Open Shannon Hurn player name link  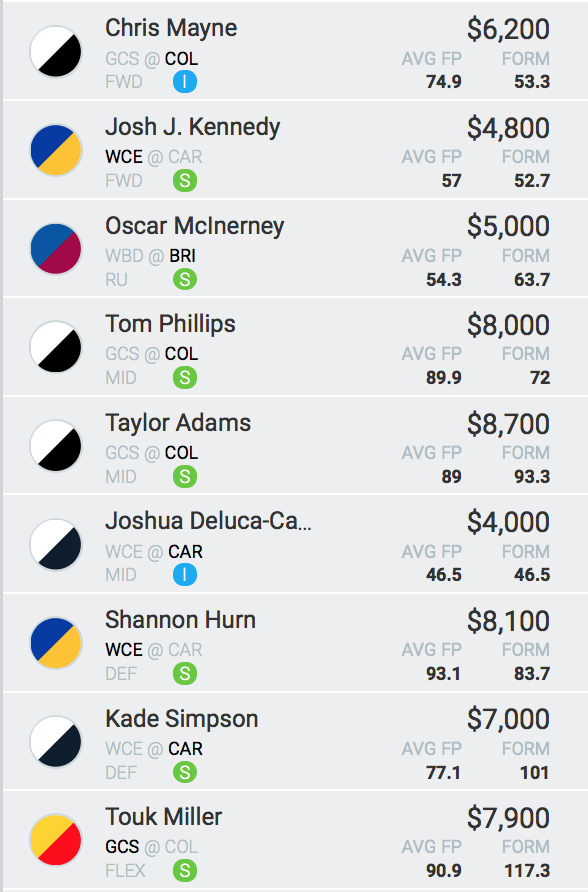tap(180, 620)
